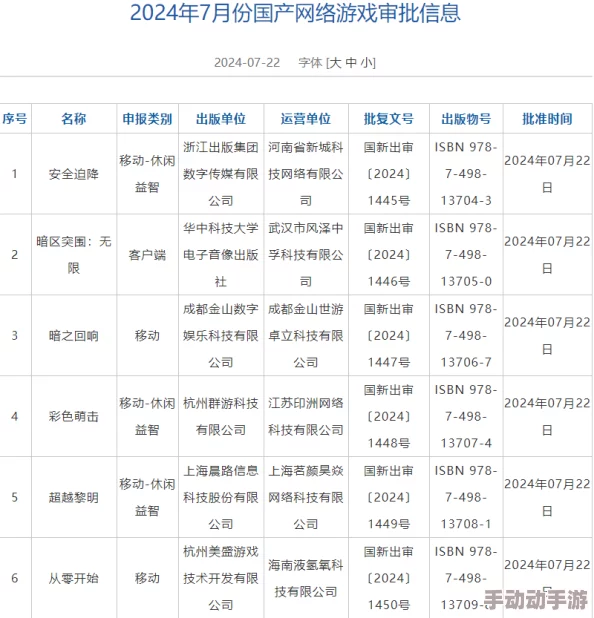Click ISBN 978-7-498-13708-1
The image size is (594, 618).
coord(466,497)
